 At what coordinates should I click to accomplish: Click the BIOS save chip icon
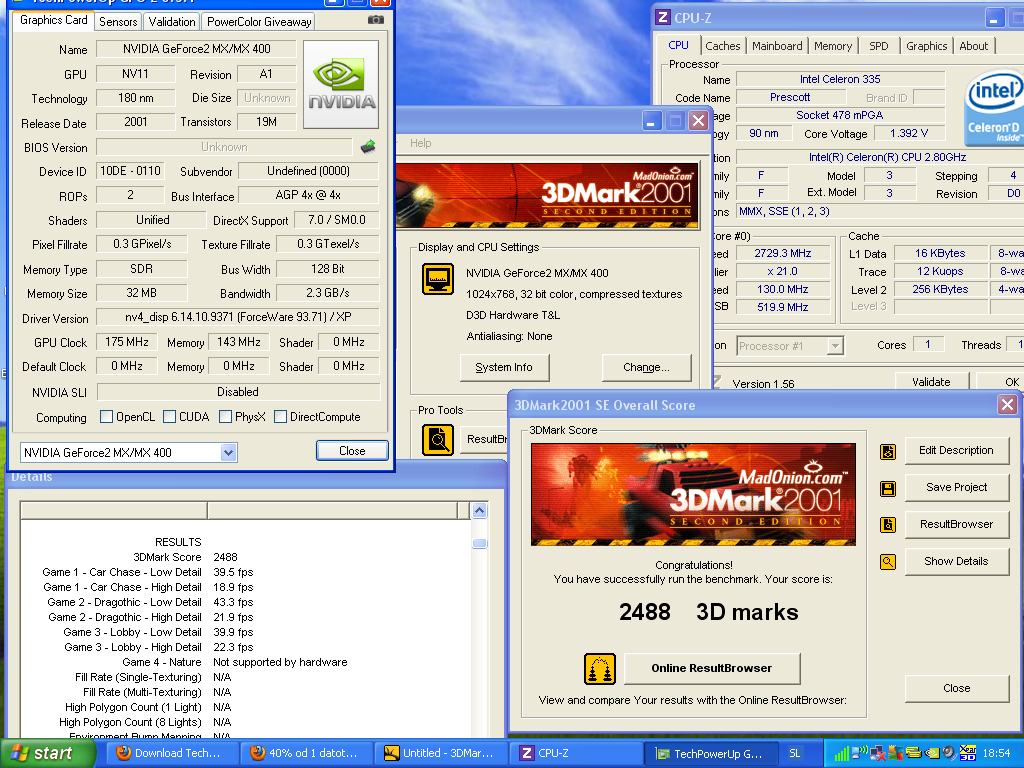[x=368, y=146]
